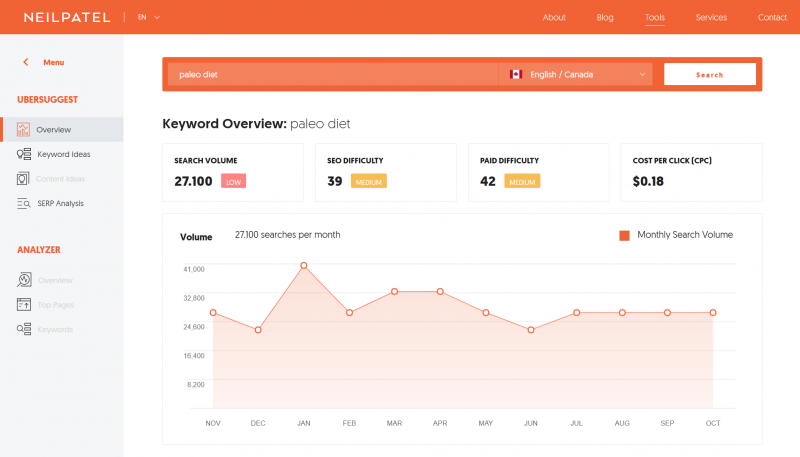This screenshot has height=457, width=800.
Task: Click the Search button
Action: [x=710, y=74]
